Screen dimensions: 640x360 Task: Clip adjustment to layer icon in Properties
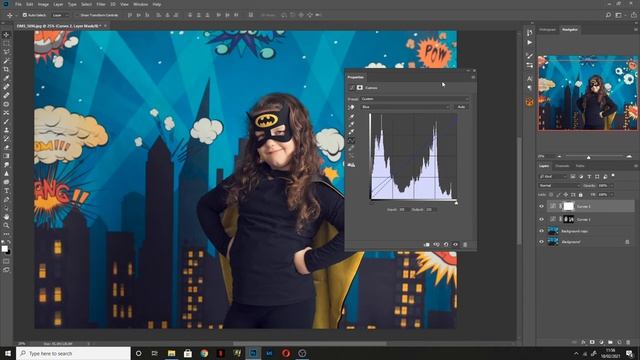click(x=427, y=244)
